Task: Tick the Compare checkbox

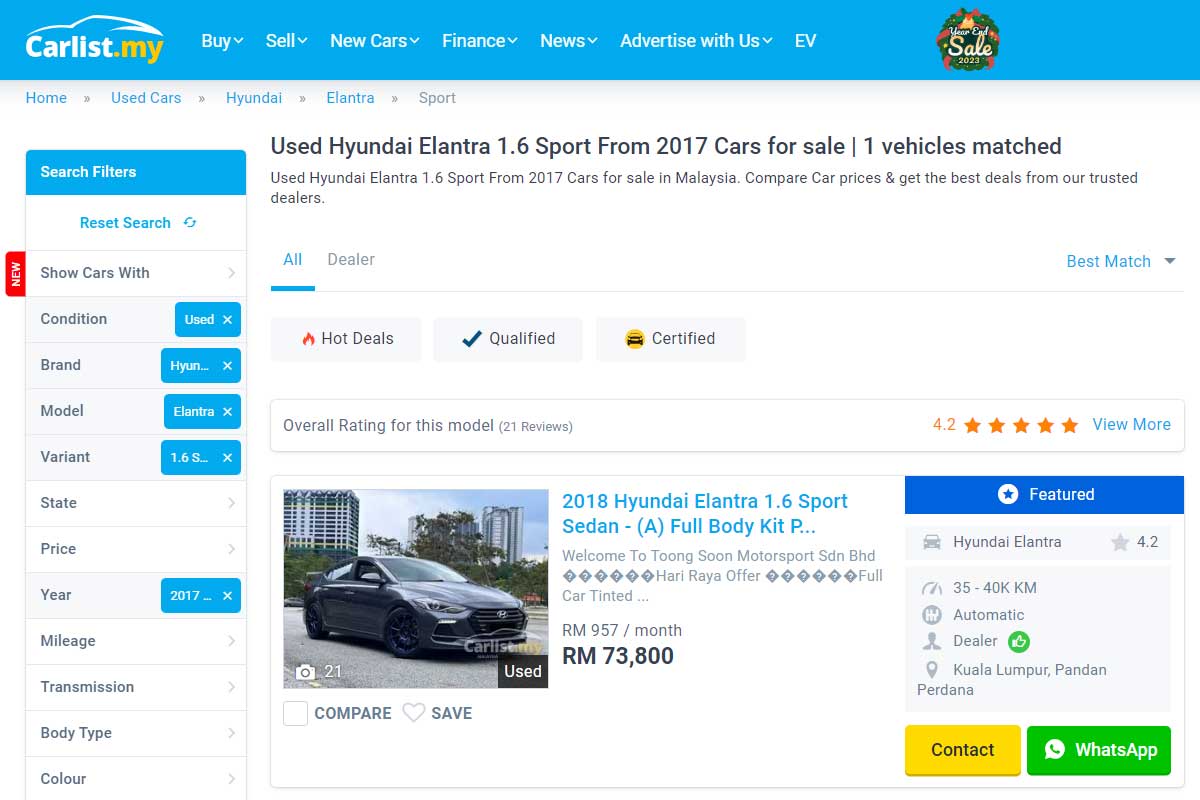Action: [295, 713]
